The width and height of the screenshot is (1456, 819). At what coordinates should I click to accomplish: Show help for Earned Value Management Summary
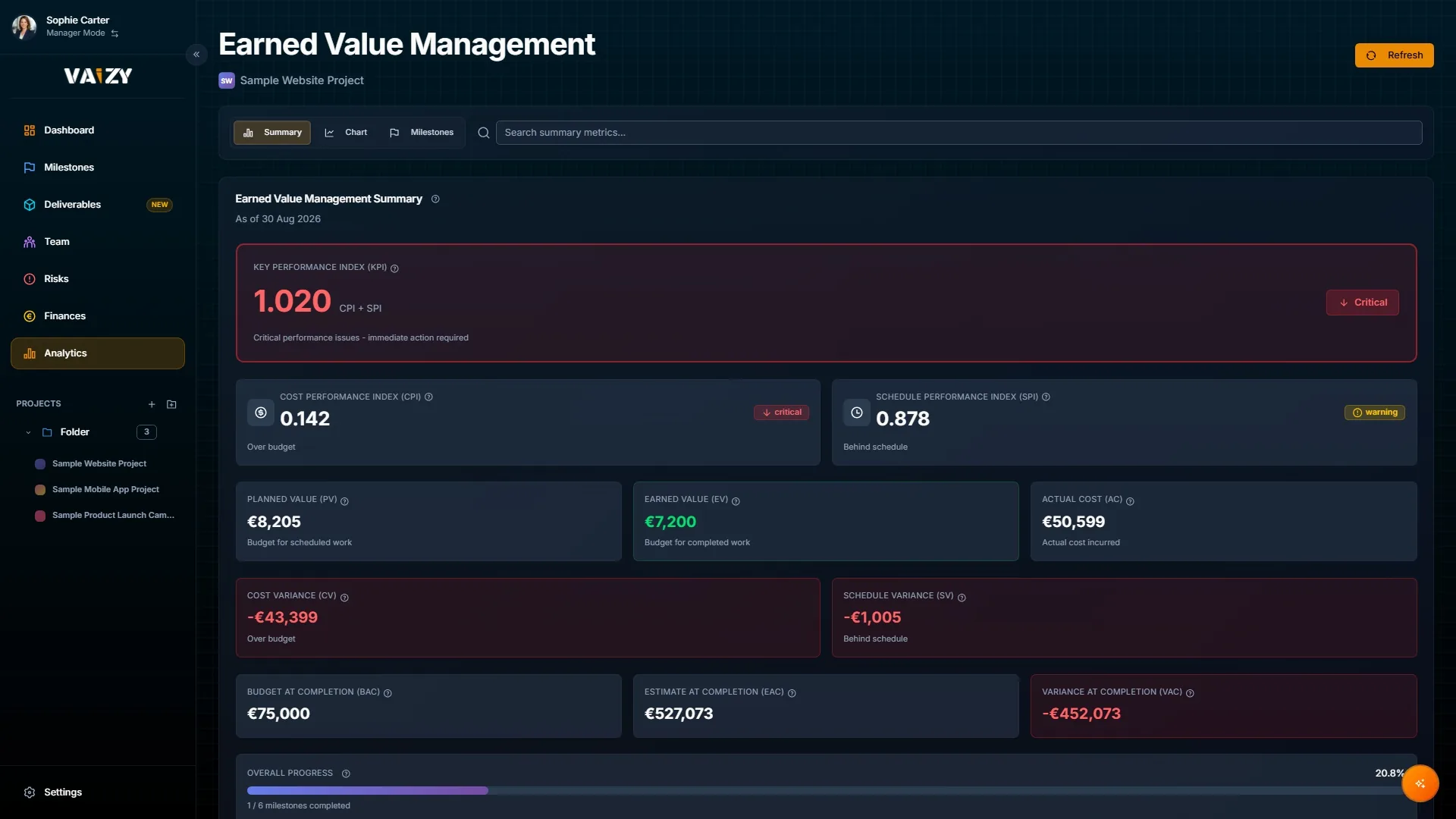pos(435,199)
